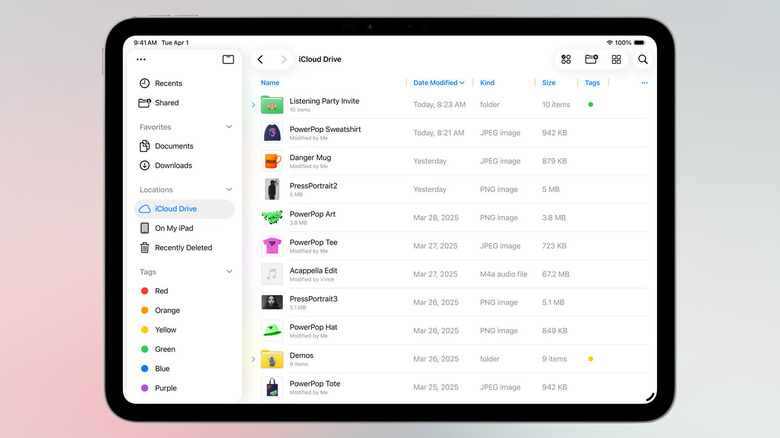Collapse the Tags section chevron
The image size is (780, 438).
point(229,271)
